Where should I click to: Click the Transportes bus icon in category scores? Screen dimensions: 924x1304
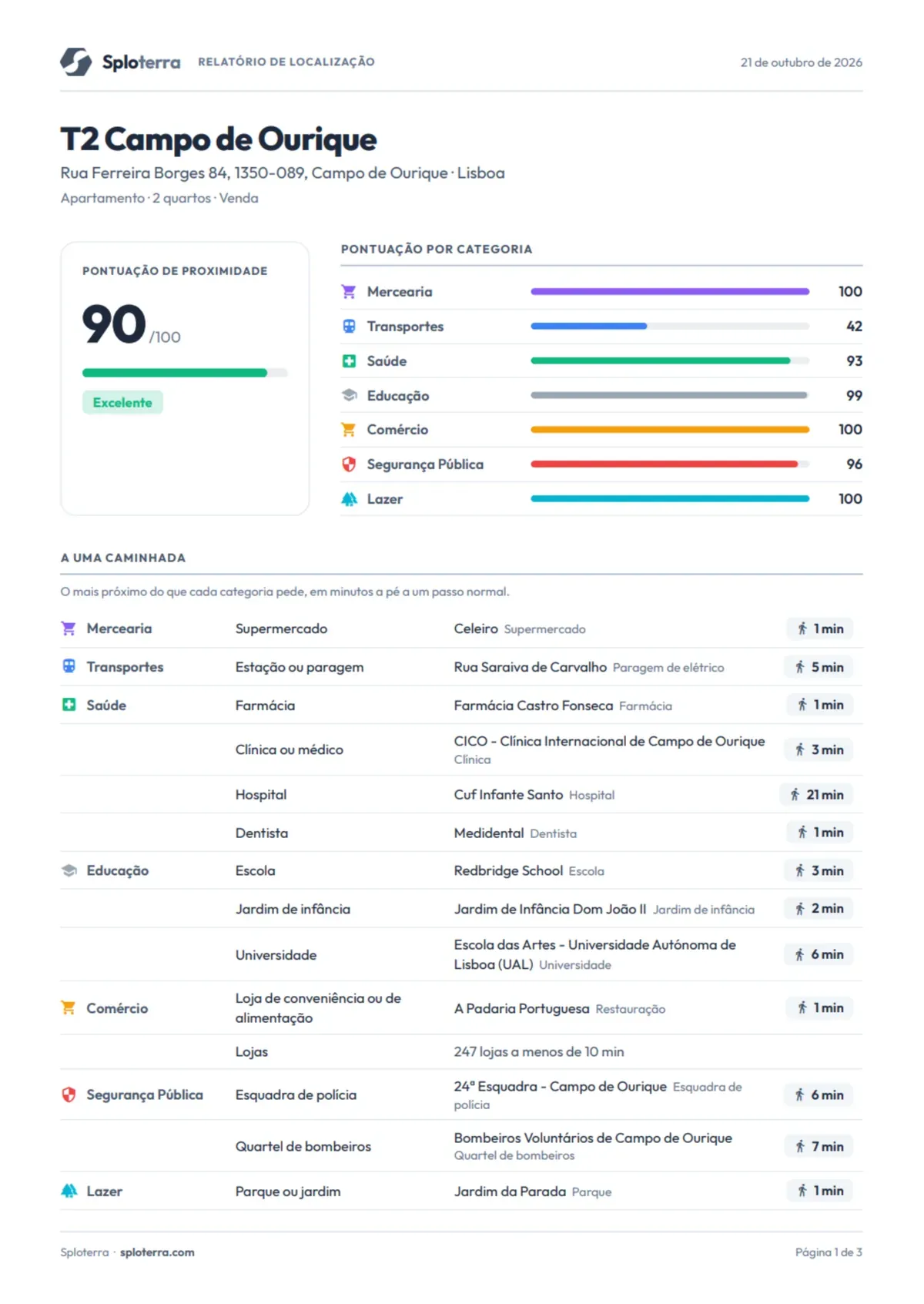coord(349,327)
